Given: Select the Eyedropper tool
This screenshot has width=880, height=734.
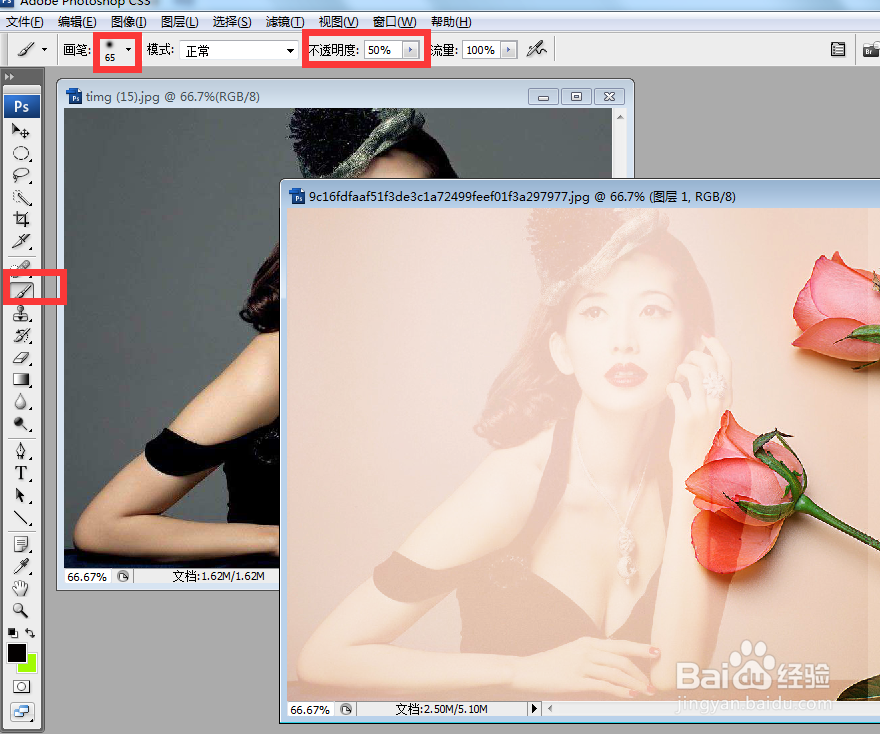Looking at the screenshot, I should (x=21, y=566).
